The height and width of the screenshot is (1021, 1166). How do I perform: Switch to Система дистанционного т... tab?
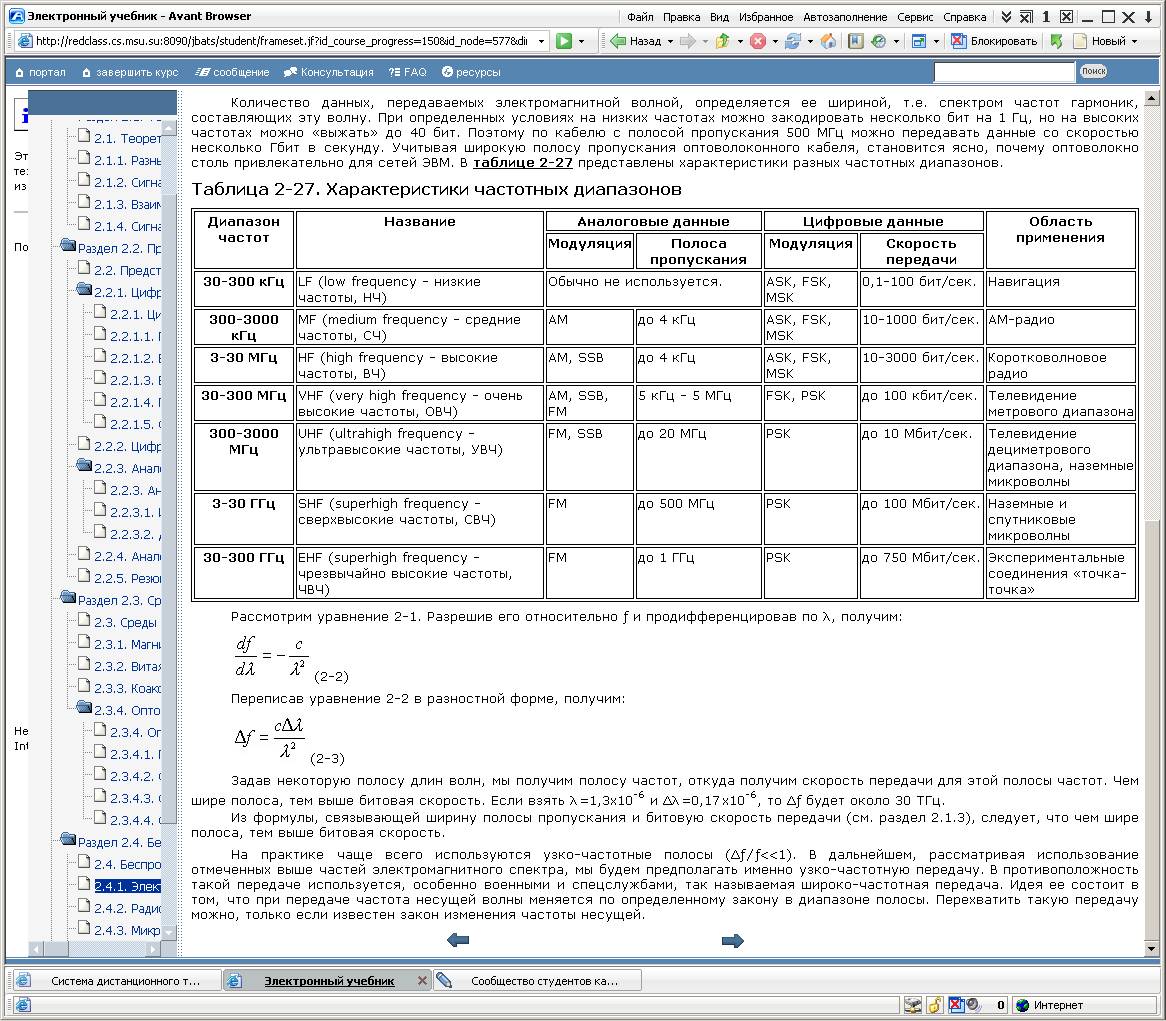coord(115,981)
